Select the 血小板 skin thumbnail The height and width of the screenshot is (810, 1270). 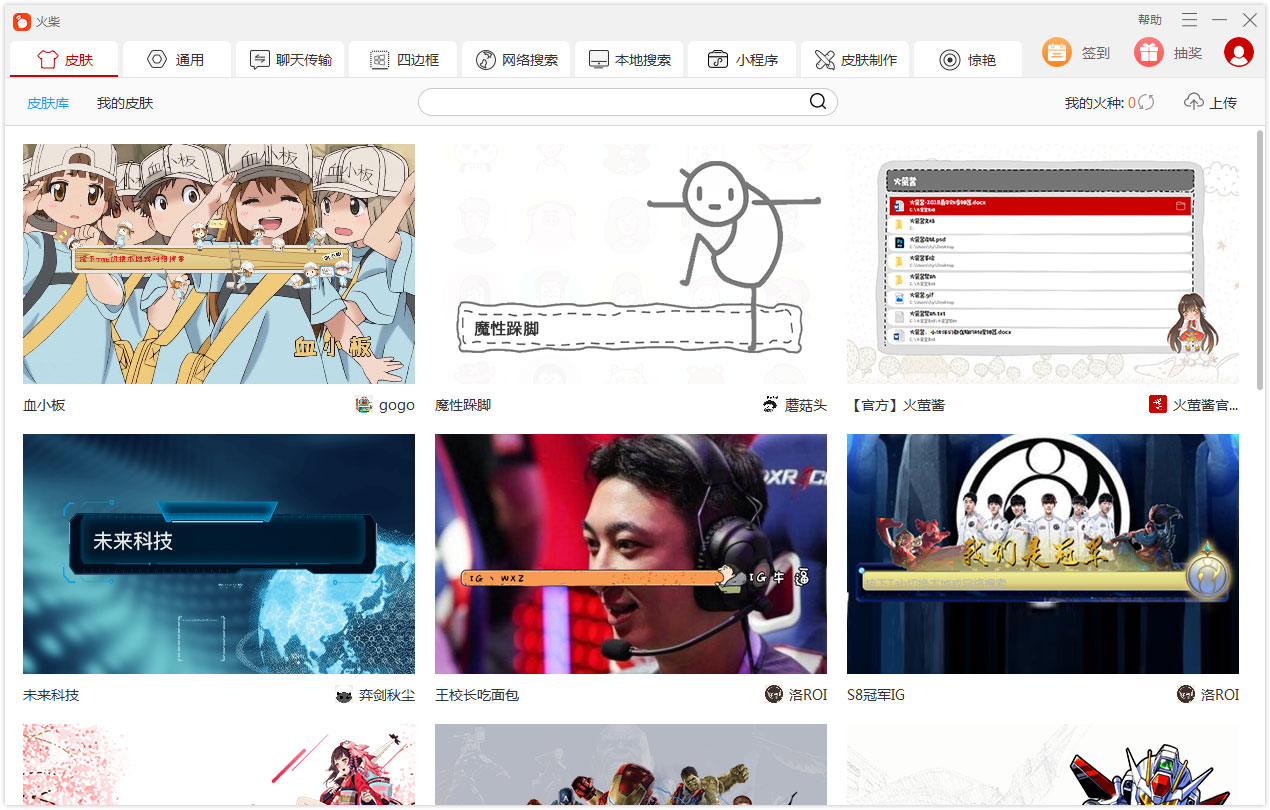coord(219,264)
